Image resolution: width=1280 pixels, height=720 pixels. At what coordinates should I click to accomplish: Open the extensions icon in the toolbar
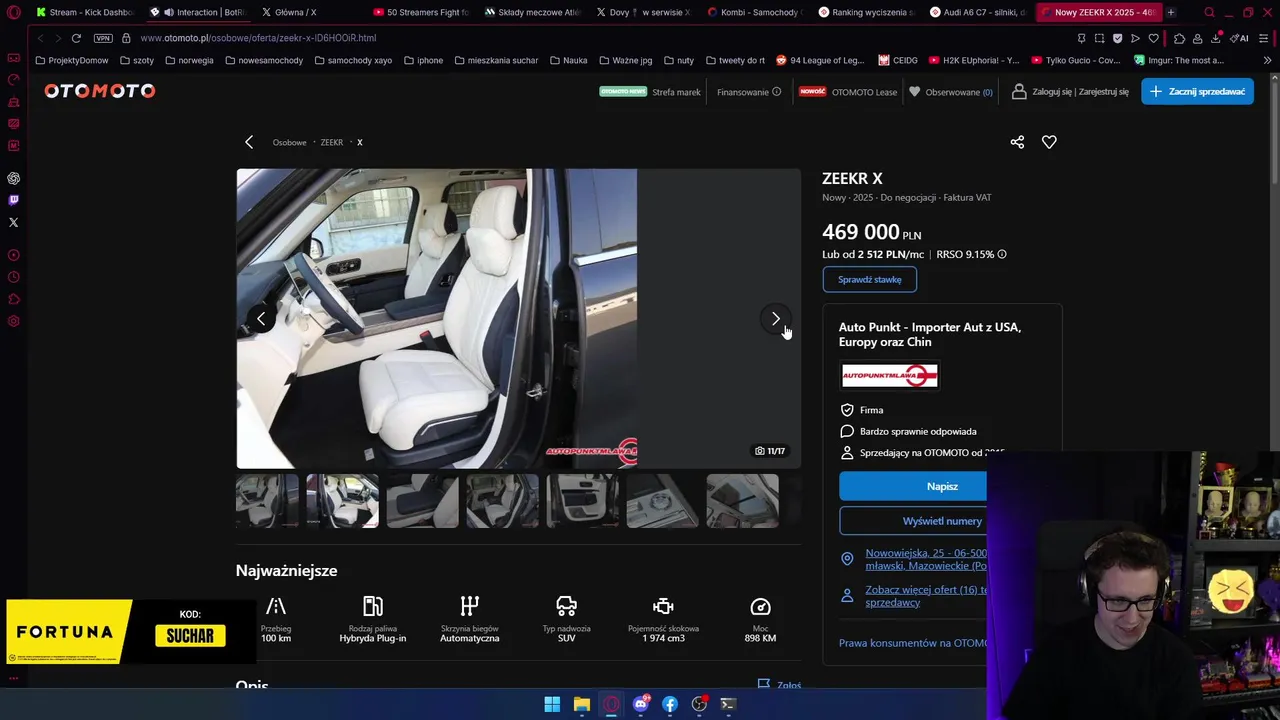[1179, 38]
